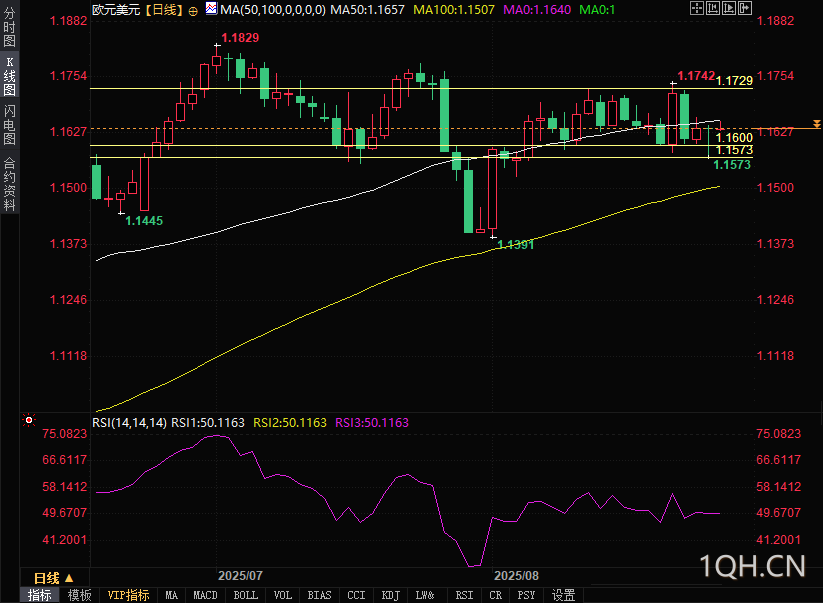Click the red RSI panel sun icon

29,420
